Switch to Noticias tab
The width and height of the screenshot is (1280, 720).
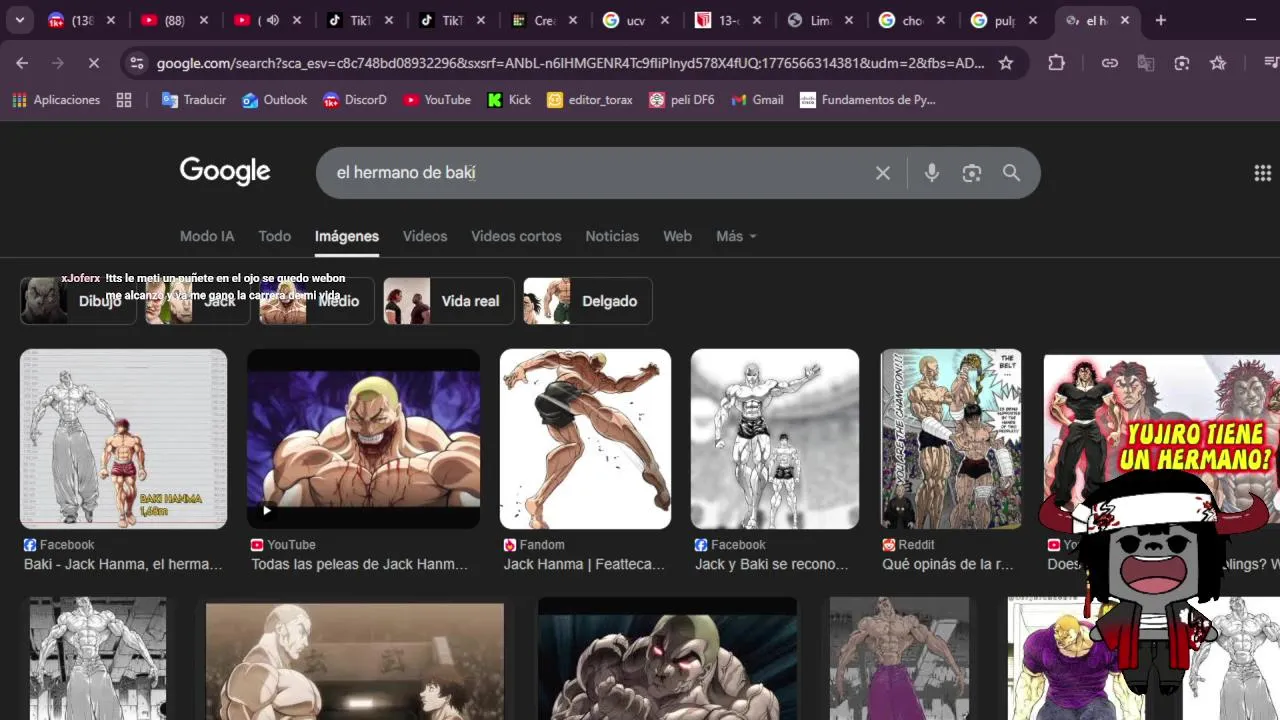tap(612, 236)
